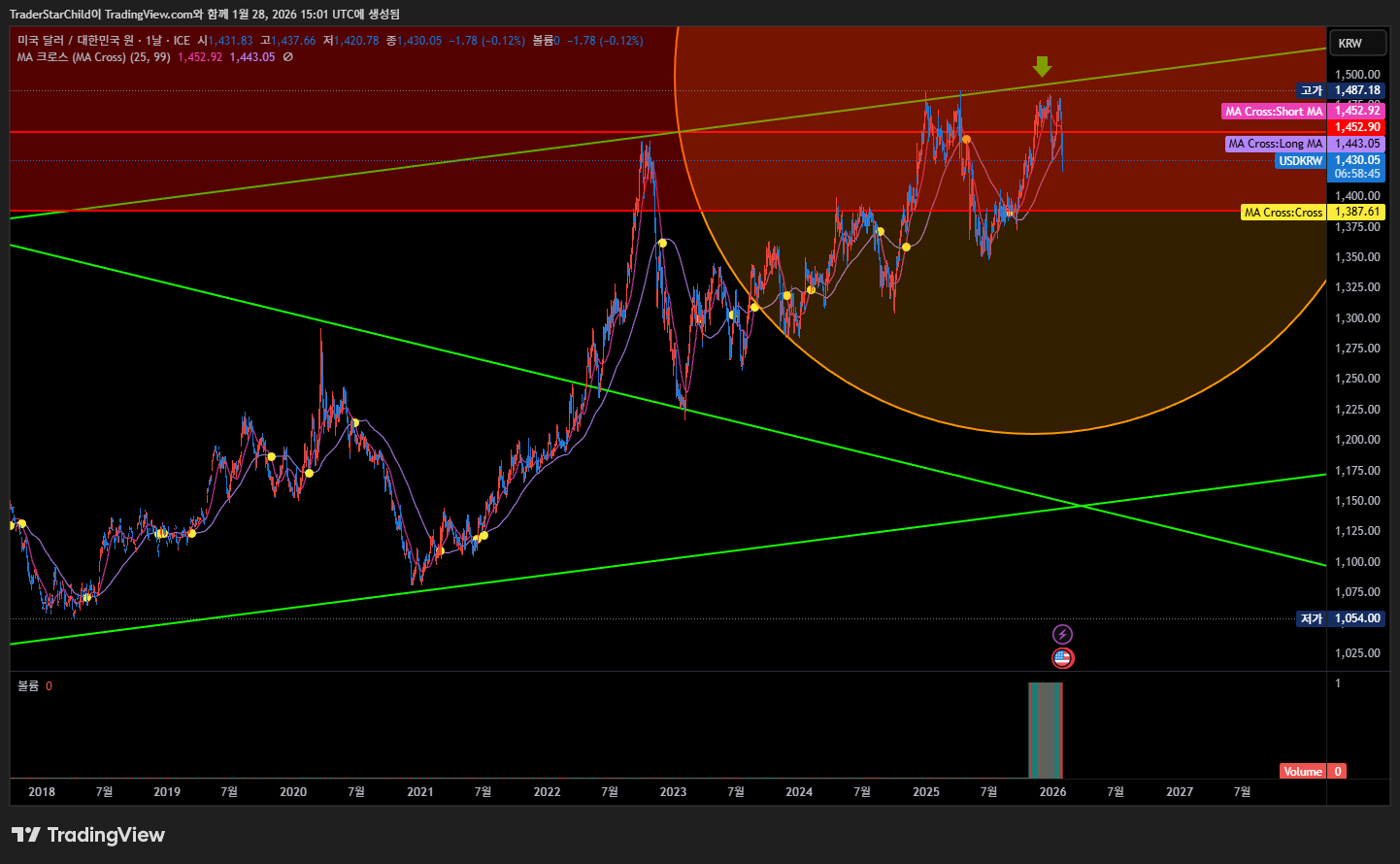Click the US flag economic event icon
Screen dimensions: 1400x864
[1062, 658]
